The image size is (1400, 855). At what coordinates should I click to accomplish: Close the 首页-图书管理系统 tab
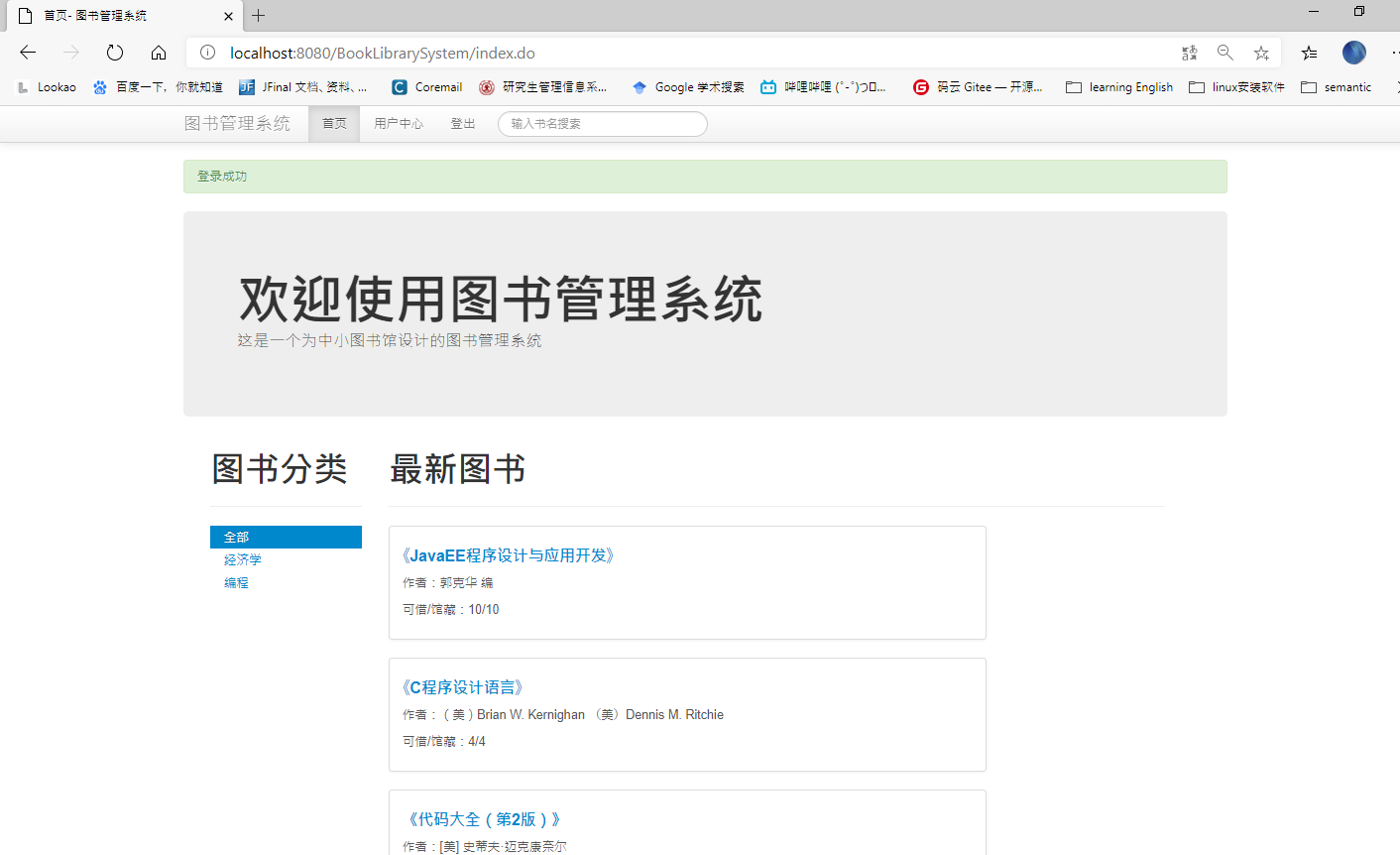point(228,16)
